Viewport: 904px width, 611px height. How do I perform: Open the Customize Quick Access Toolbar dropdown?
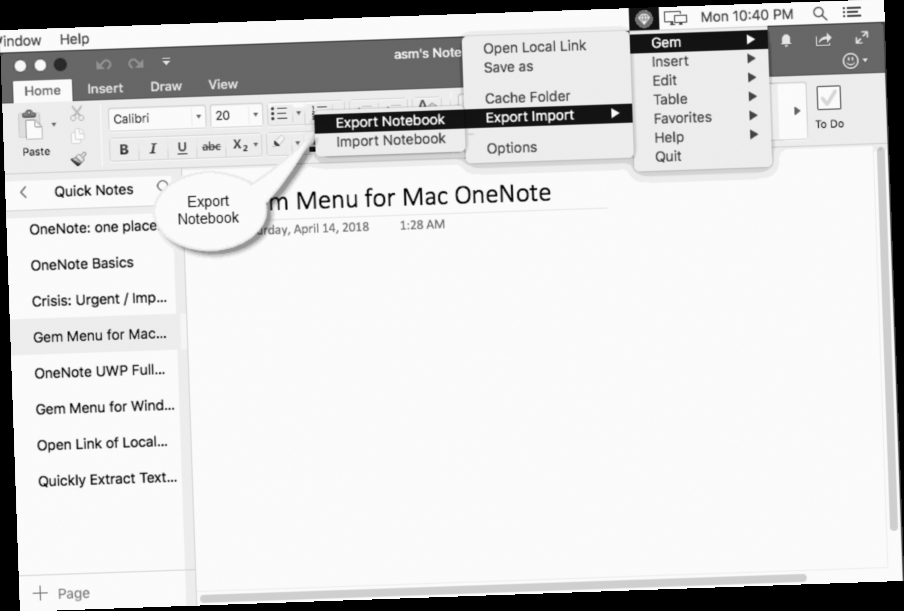pos(166,61)
